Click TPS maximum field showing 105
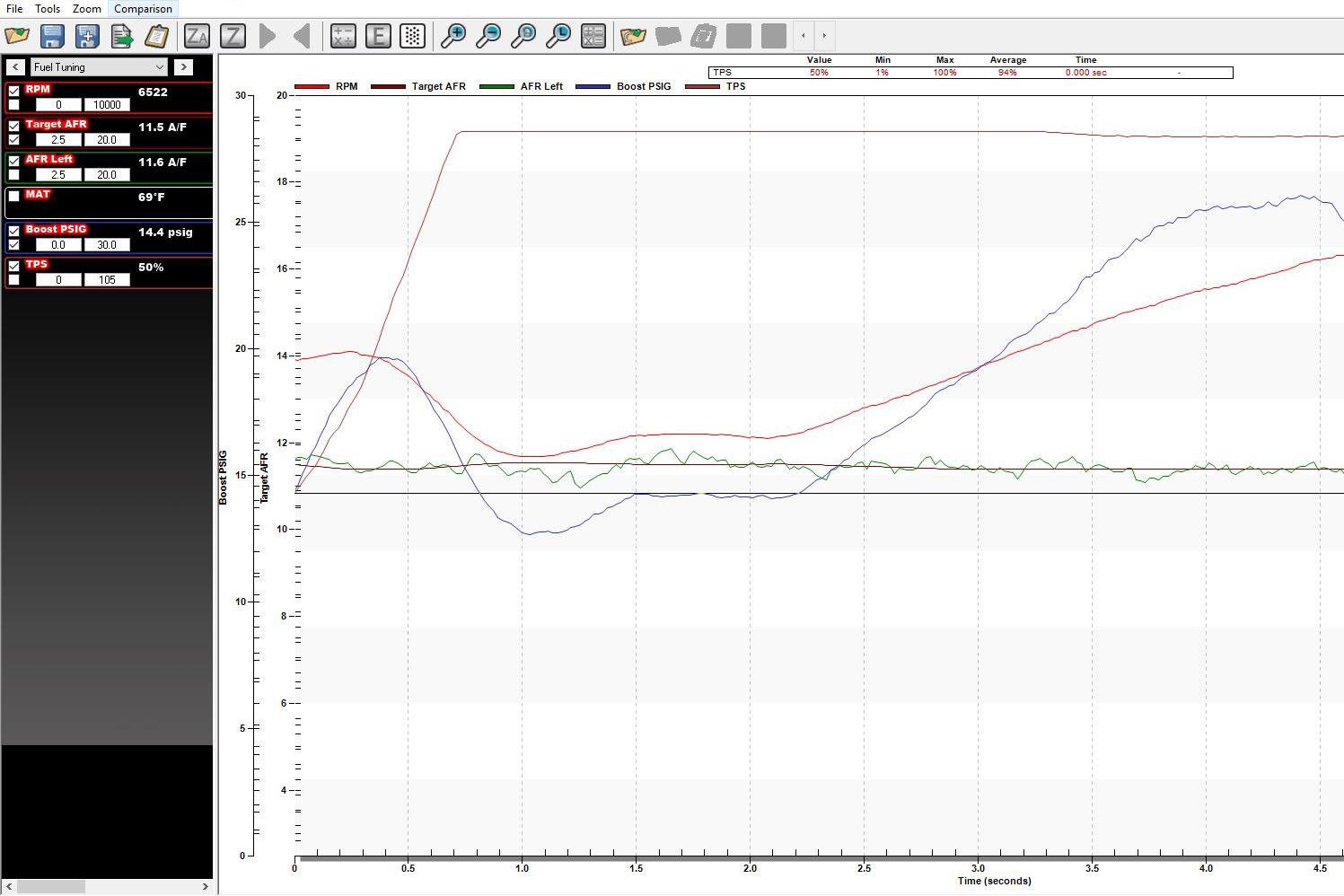This screenshot has height=896, width=1344. pyautogui.click(x=107, y=280)
